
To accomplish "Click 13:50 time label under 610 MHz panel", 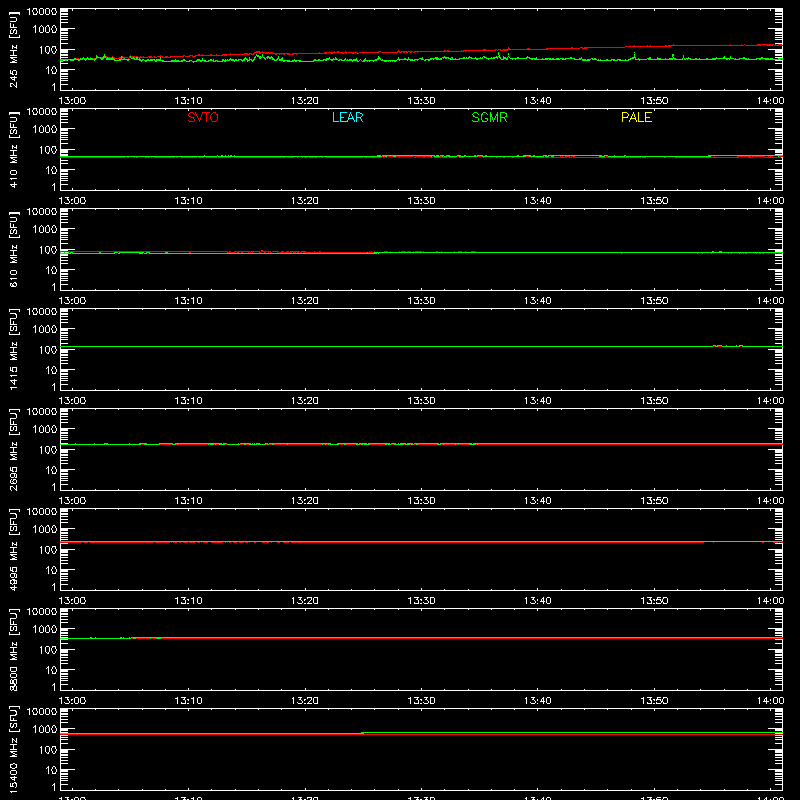I will pos(654,301).
